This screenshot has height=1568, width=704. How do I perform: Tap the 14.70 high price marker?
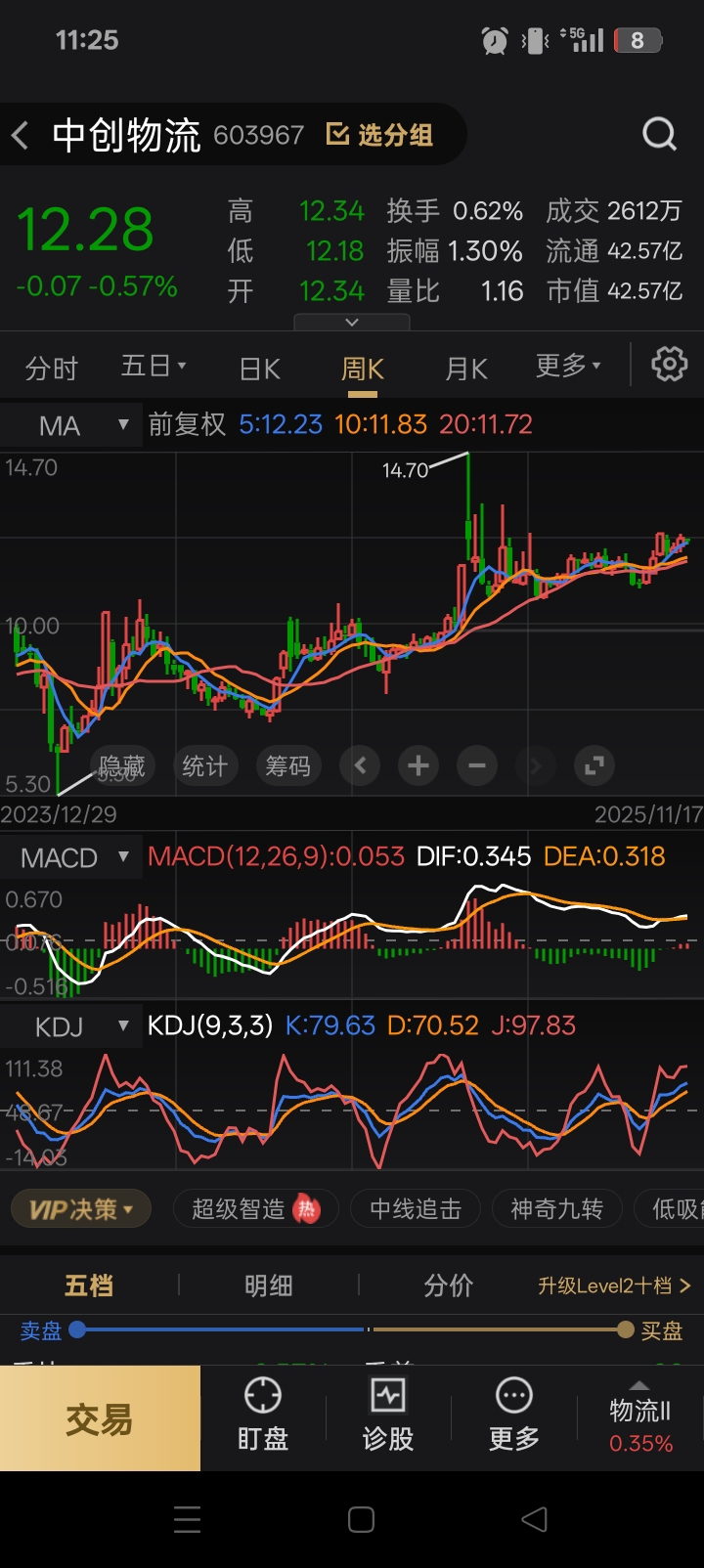click(x=405, y=470)
